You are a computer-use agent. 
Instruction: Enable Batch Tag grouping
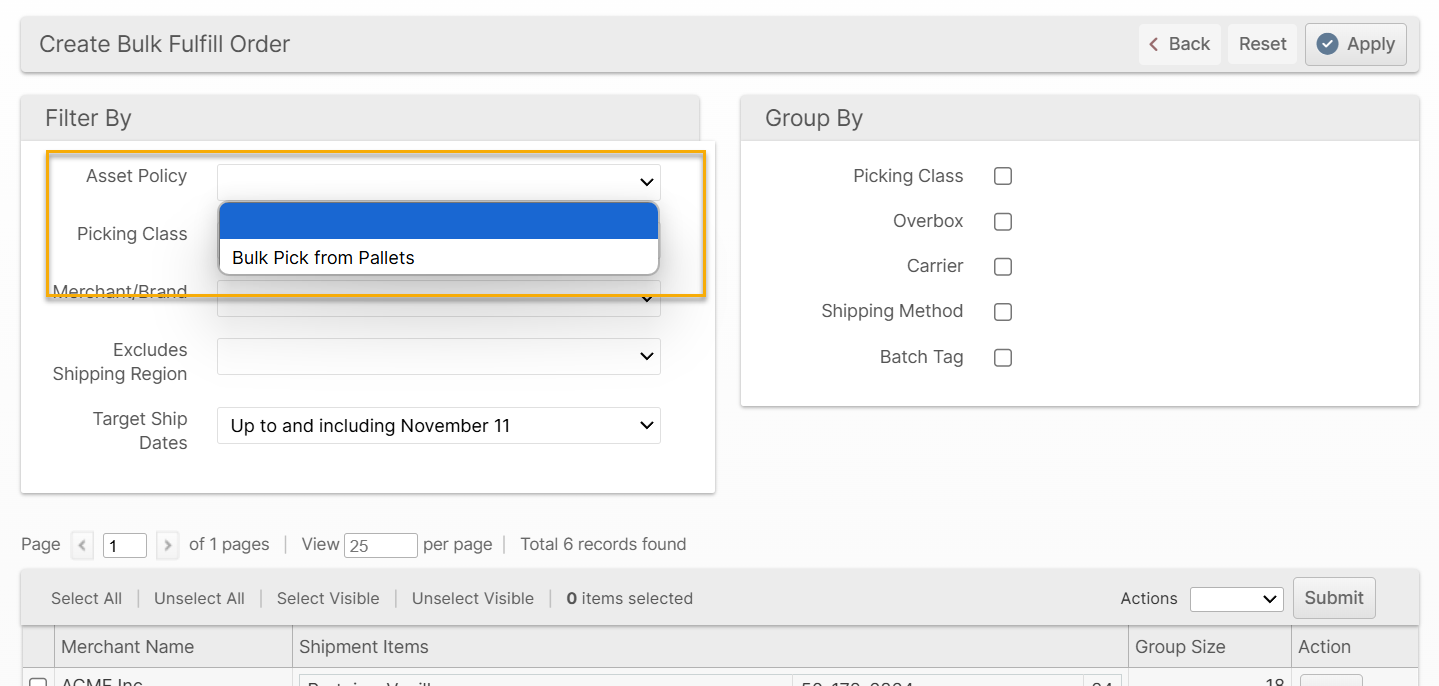point(1003,358)
